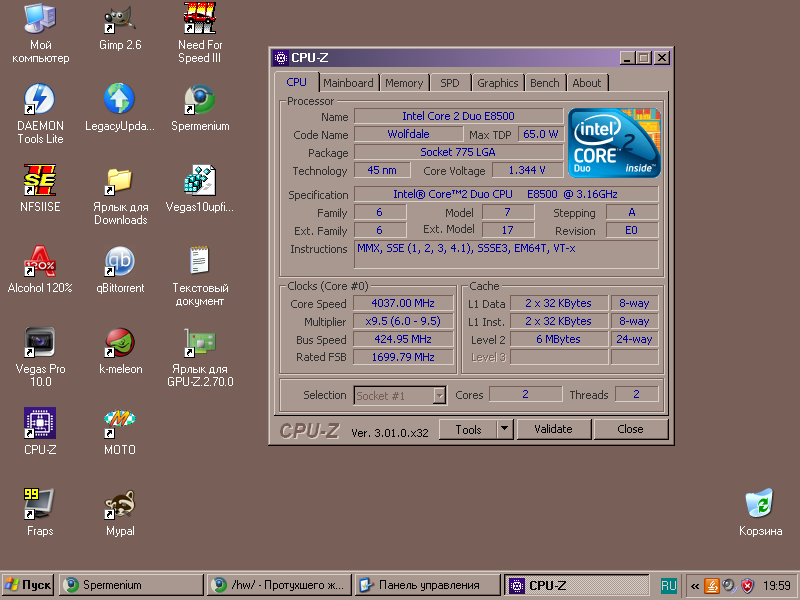Click the CPU-Z title bar chip icon

281,58
